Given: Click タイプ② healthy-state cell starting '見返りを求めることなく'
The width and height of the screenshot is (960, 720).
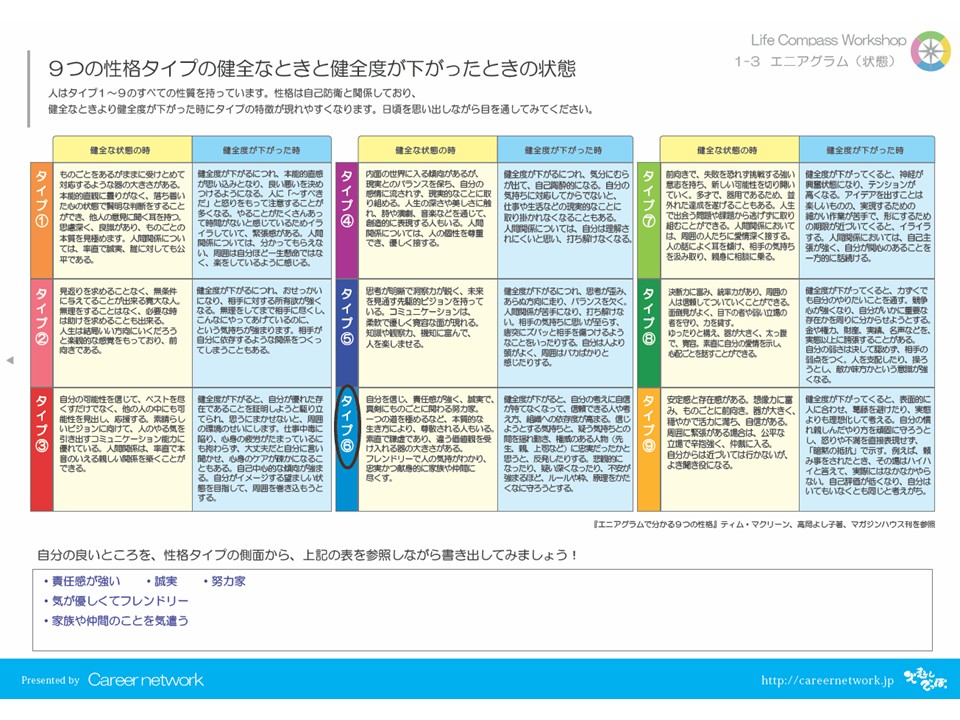Looking at the screenshot, I should 122,332.
